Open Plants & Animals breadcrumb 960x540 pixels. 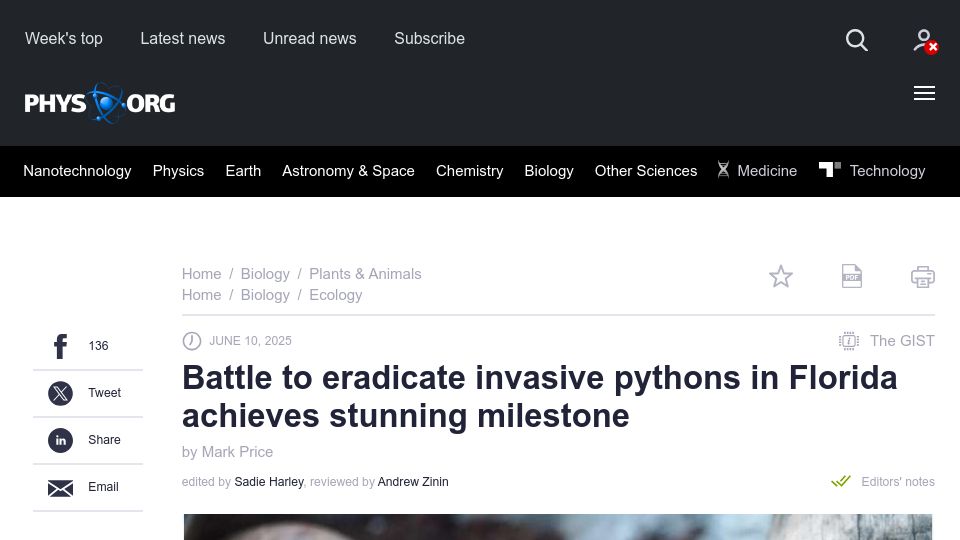click(x=365, y=274)
